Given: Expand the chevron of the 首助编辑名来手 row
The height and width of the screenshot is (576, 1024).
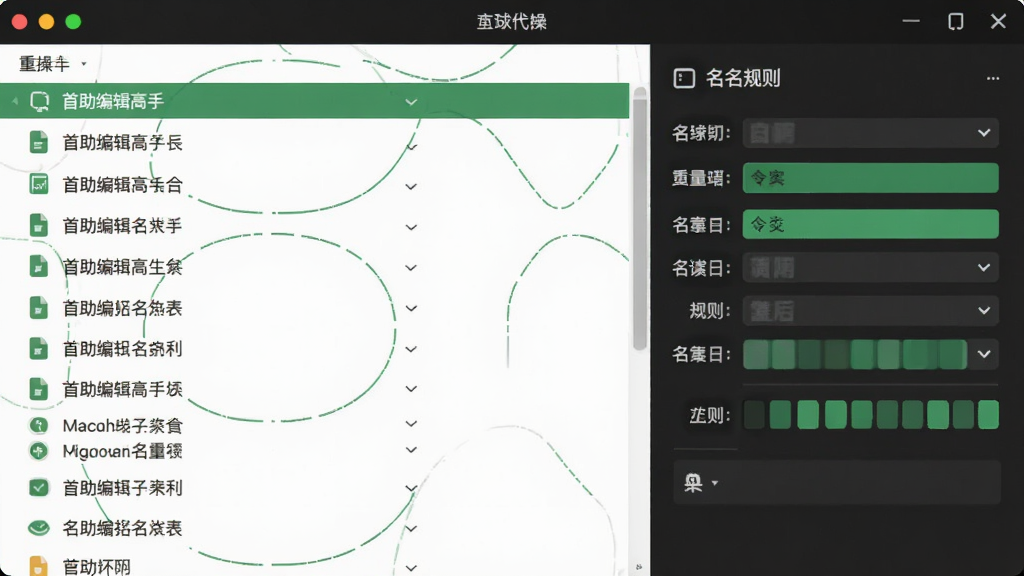Looking at the screenshot, I should [411, 227].
